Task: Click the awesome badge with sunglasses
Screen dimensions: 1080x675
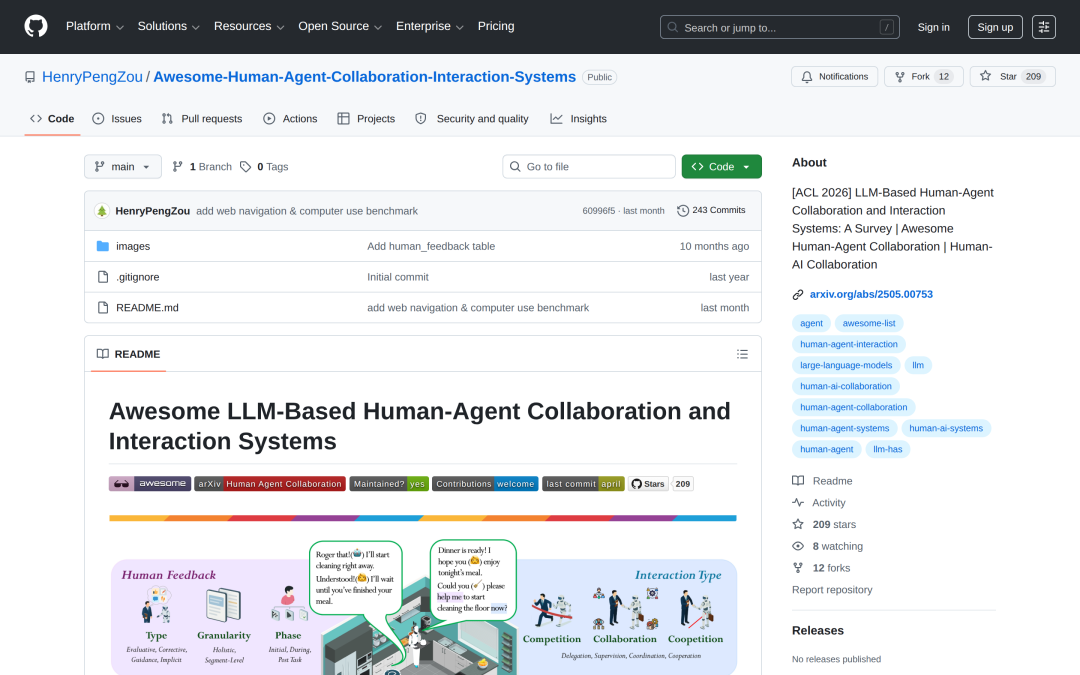Action: tap(149, 484)
